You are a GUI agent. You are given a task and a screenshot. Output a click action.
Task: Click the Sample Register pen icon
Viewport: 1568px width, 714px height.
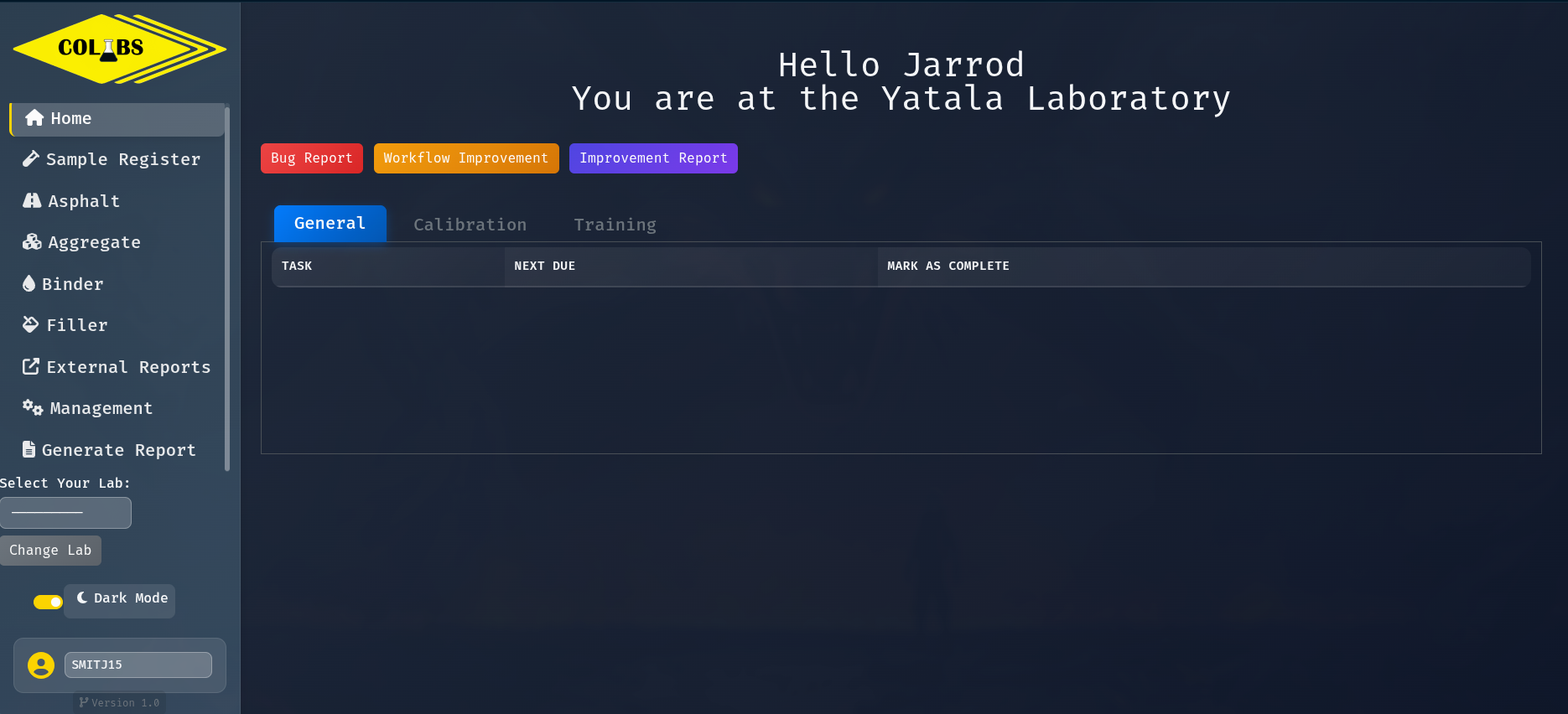pyautogui.click(x=31, y=158)
